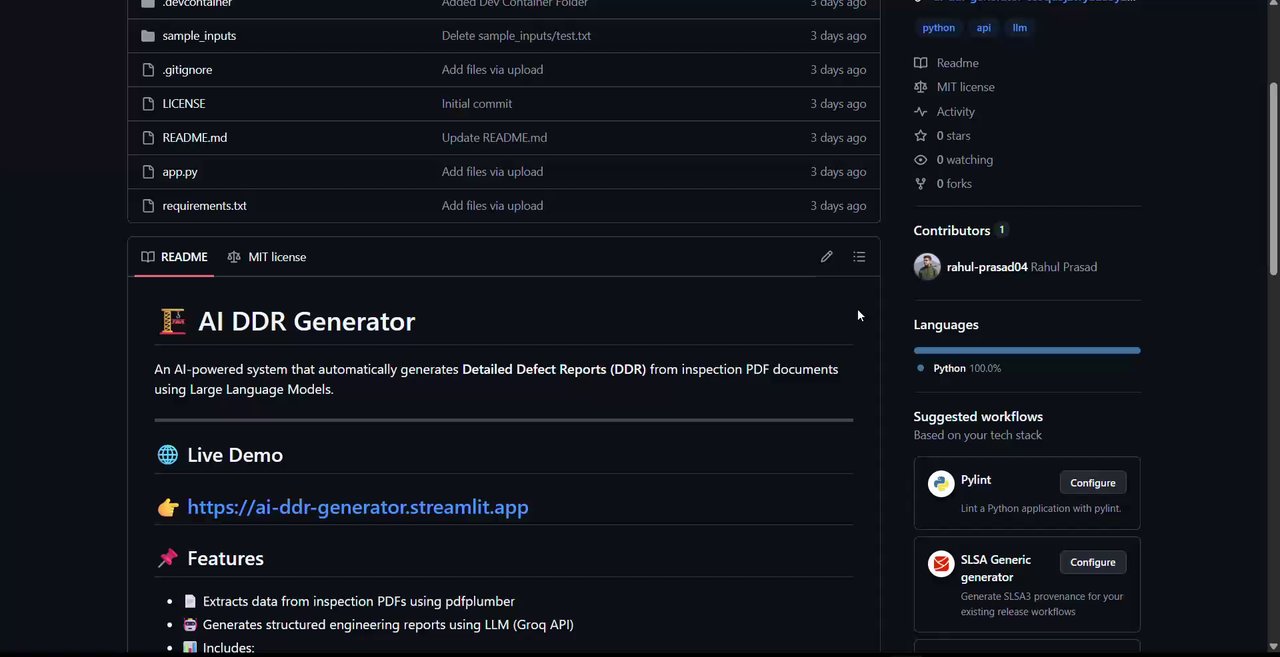The width and height of the screenshot is (1280, 657).
Task: Click the book icon beside Readme in sidebar
Action: 921,63
